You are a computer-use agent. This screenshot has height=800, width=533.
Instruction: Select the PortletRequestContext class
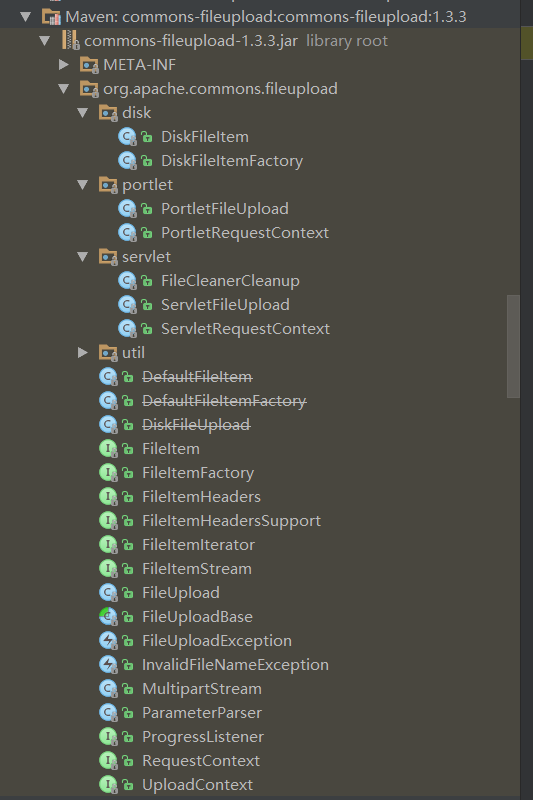coord(245,233)
